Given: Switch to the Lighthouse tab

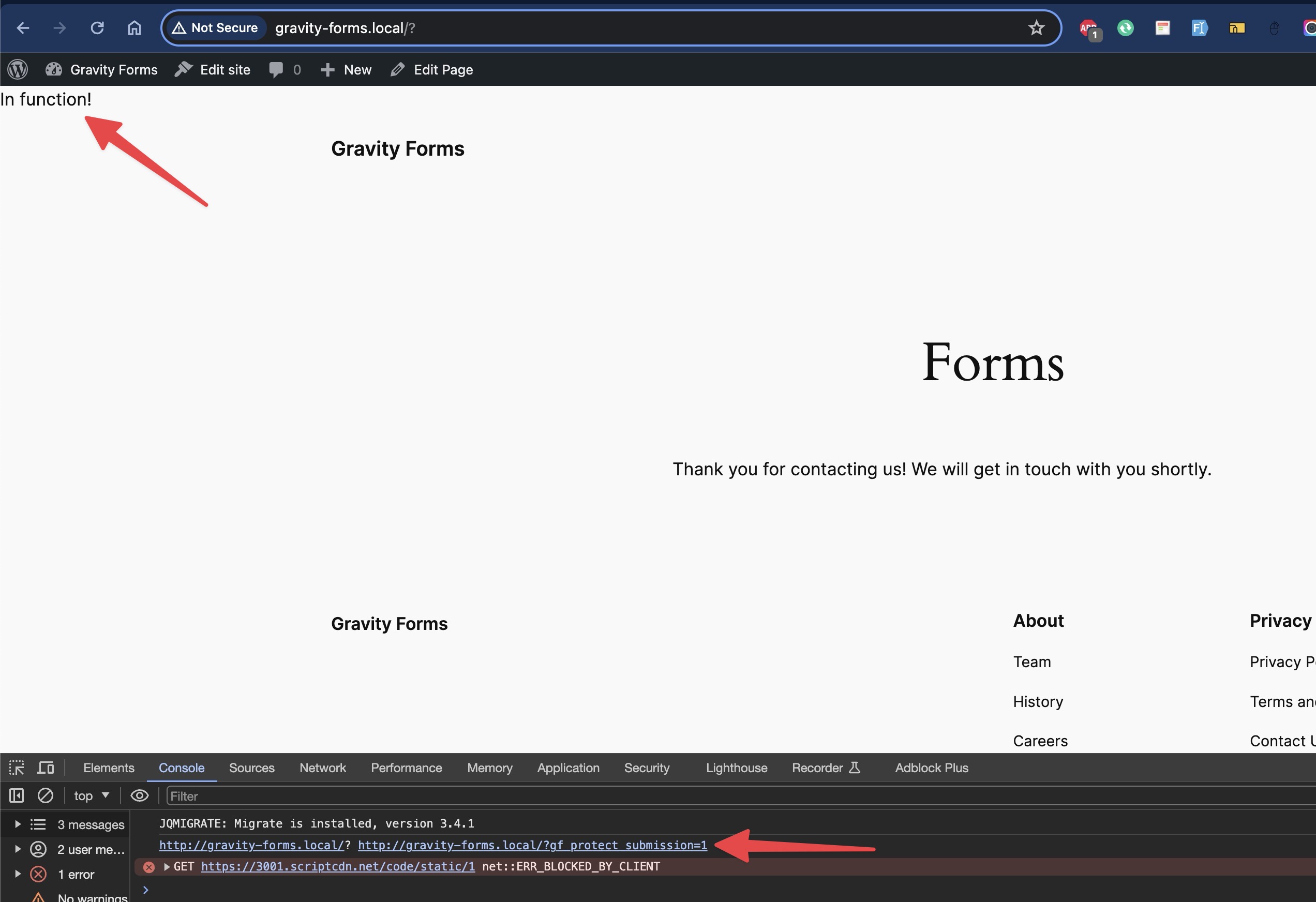Looking at the screenshot, I should tap(736, 768).
